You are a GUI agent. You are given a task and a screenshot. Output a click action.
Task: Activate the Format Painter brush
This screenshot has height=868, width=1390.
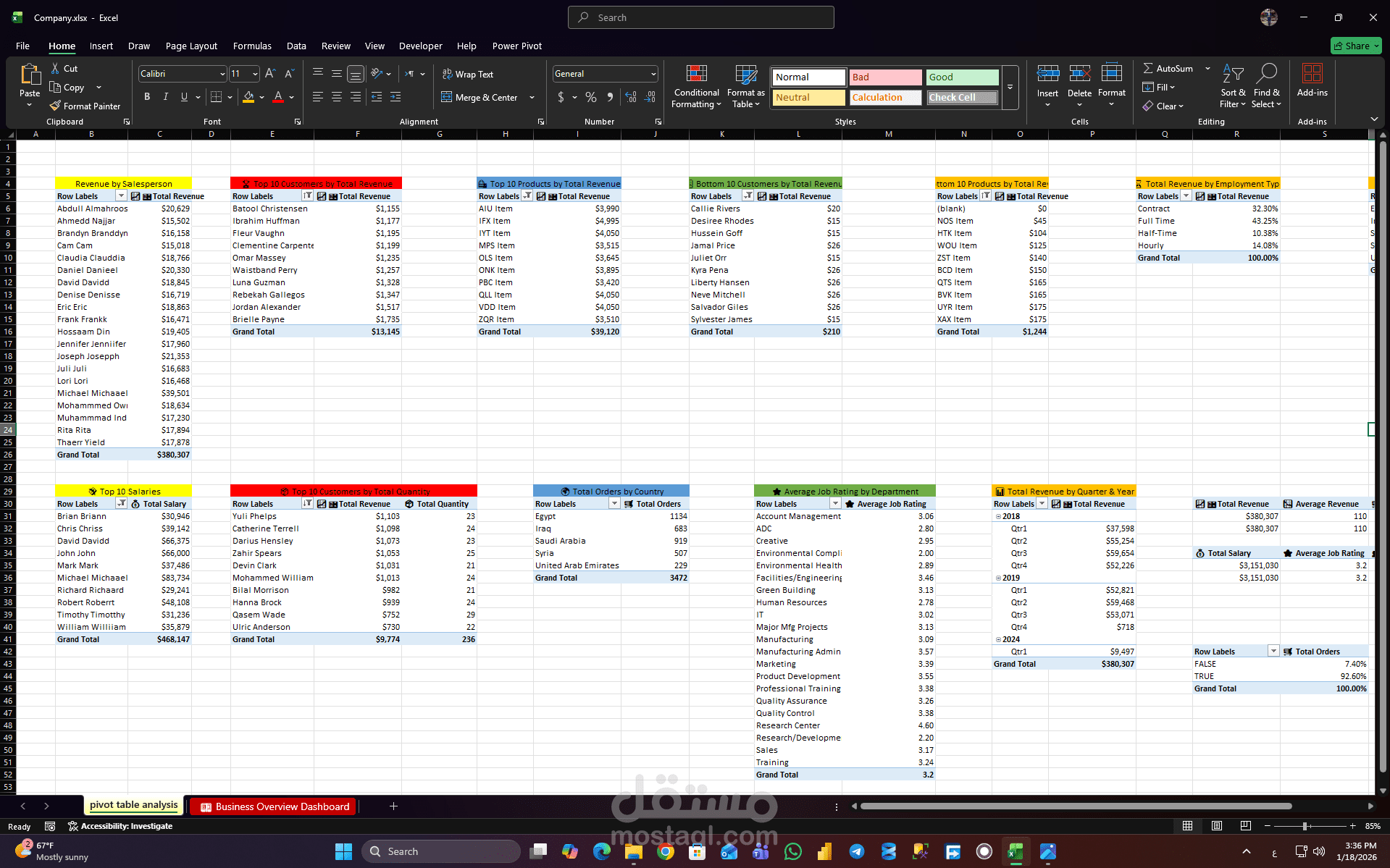pos(85,106)
